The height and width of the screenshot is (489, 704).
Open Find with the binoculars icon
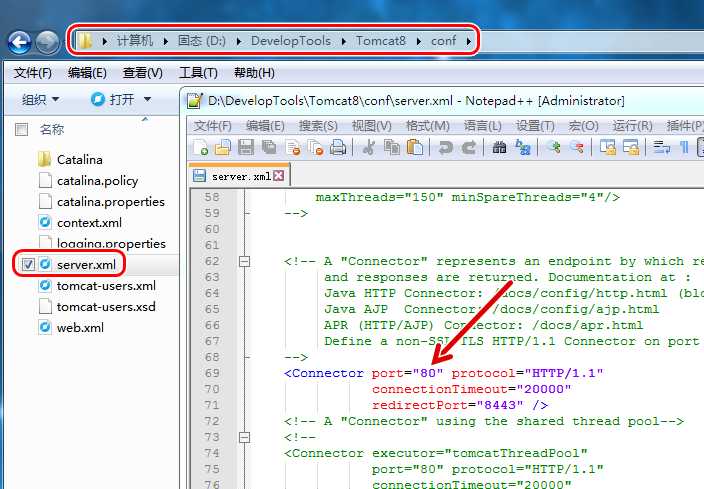(x=499, y=147)
